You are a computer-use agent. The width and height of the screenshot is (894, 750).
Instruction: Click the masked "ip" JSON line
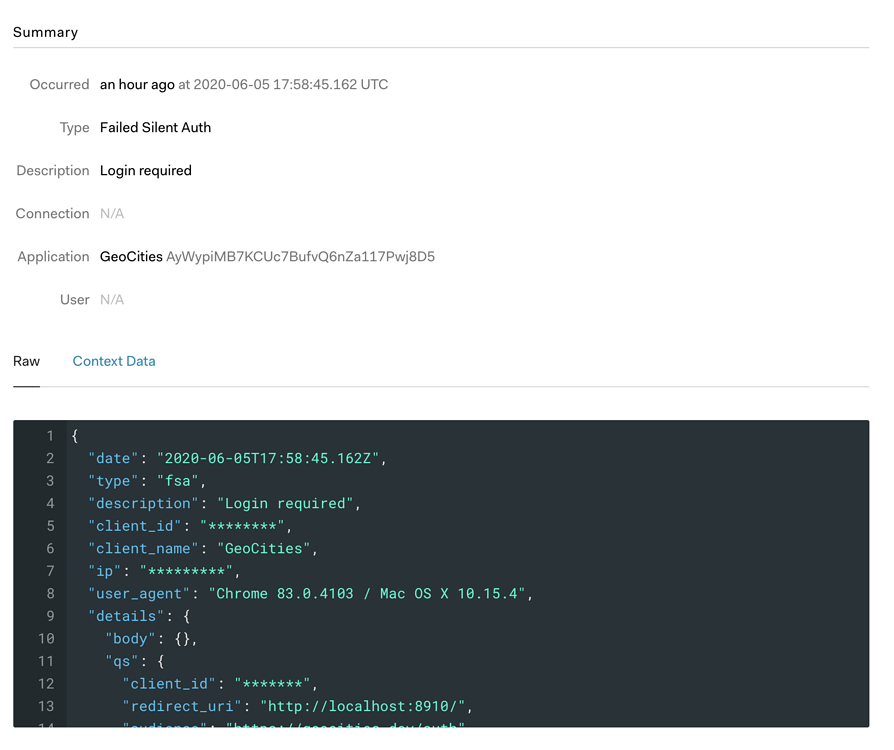pyautogui.click(x=164, y=571)
